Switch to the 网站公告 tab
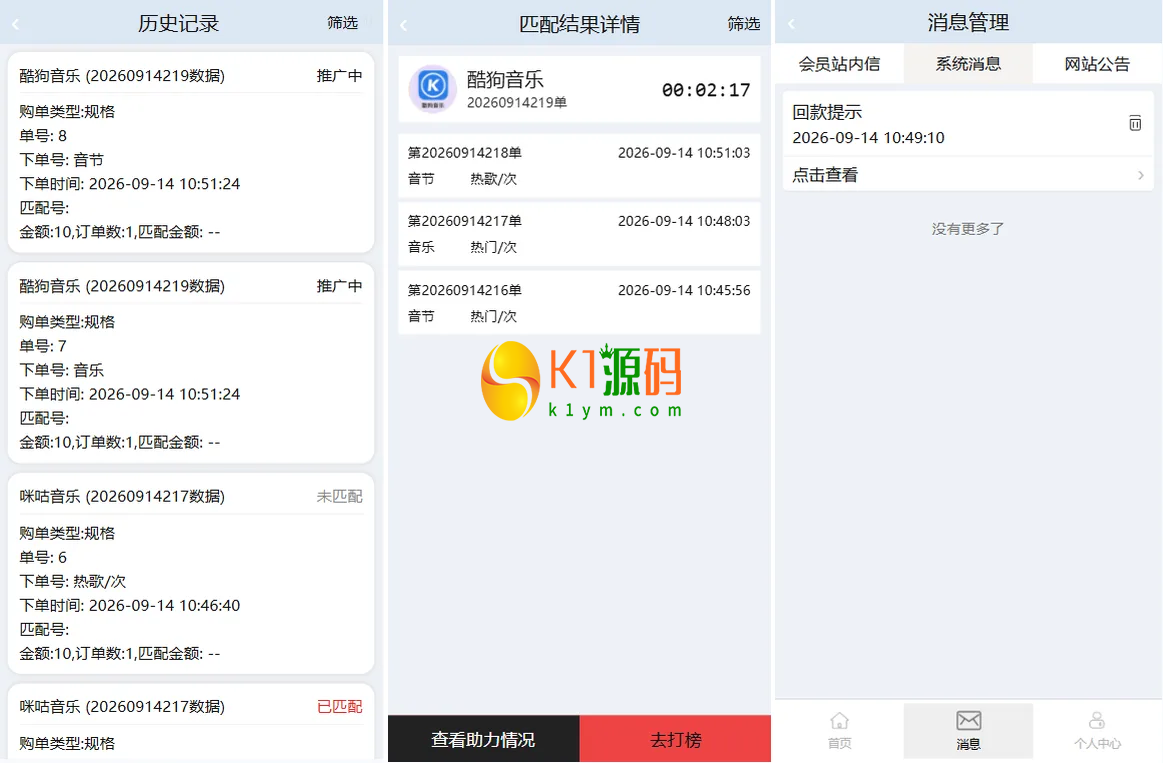Viewport: 1163px width, 763px height. [x=1097, y=64]
